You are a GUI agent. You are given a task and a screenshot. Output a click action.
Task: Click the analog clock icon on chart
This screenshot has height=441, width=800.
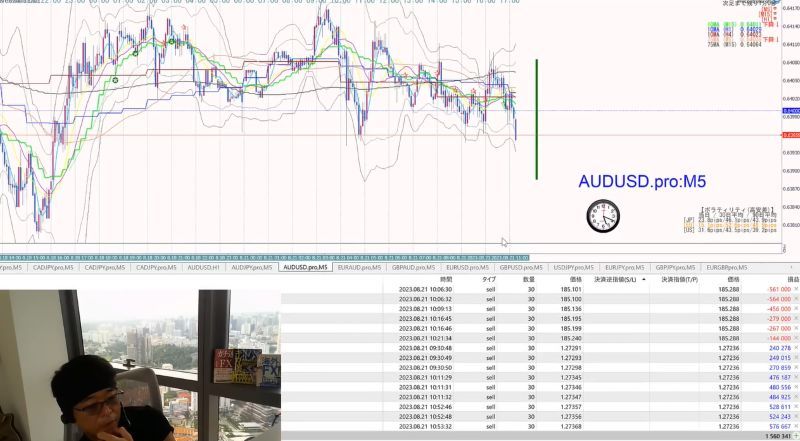pos(603,216)
